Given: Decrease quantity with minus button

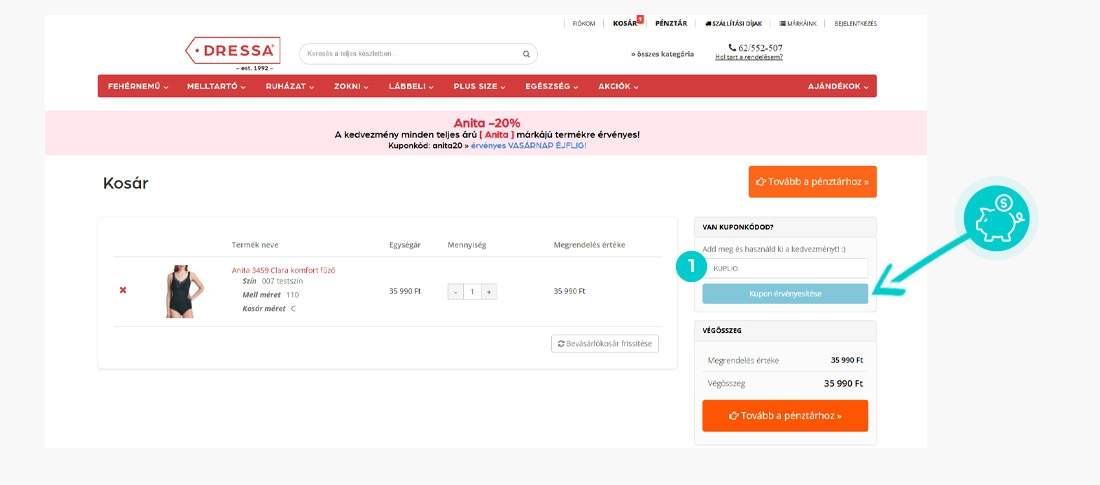Looking at the screenshot, I should tap(455, 291).
